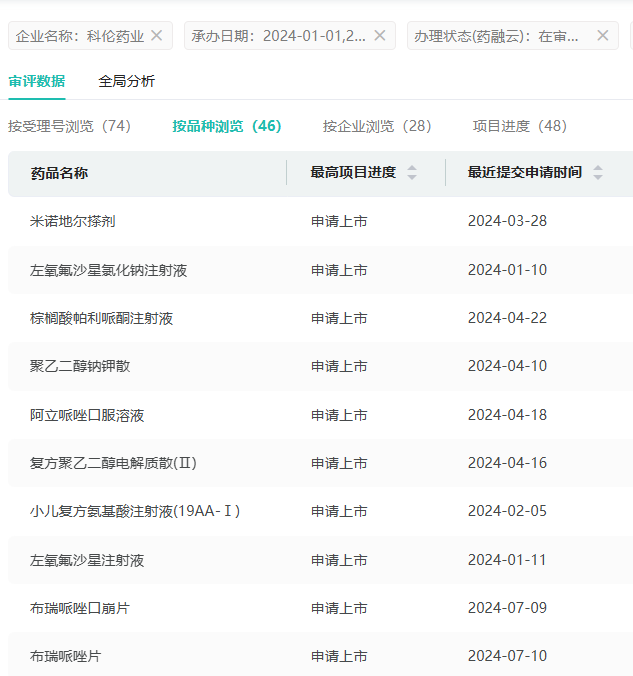
Task: Switch to the 审评数据 tab
Action: click(x=36, y=81)
